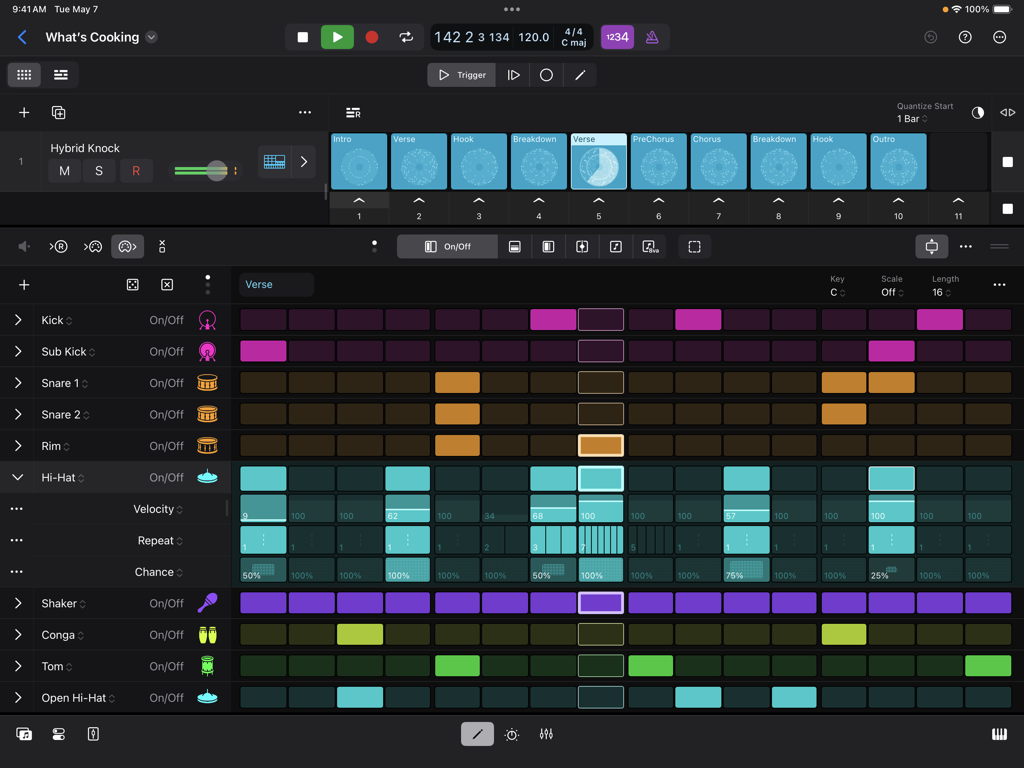Image resolution: width=1024 pixels, height=768 pixels.
Task: Start playback with the green play button
Action: pos(337,37)
